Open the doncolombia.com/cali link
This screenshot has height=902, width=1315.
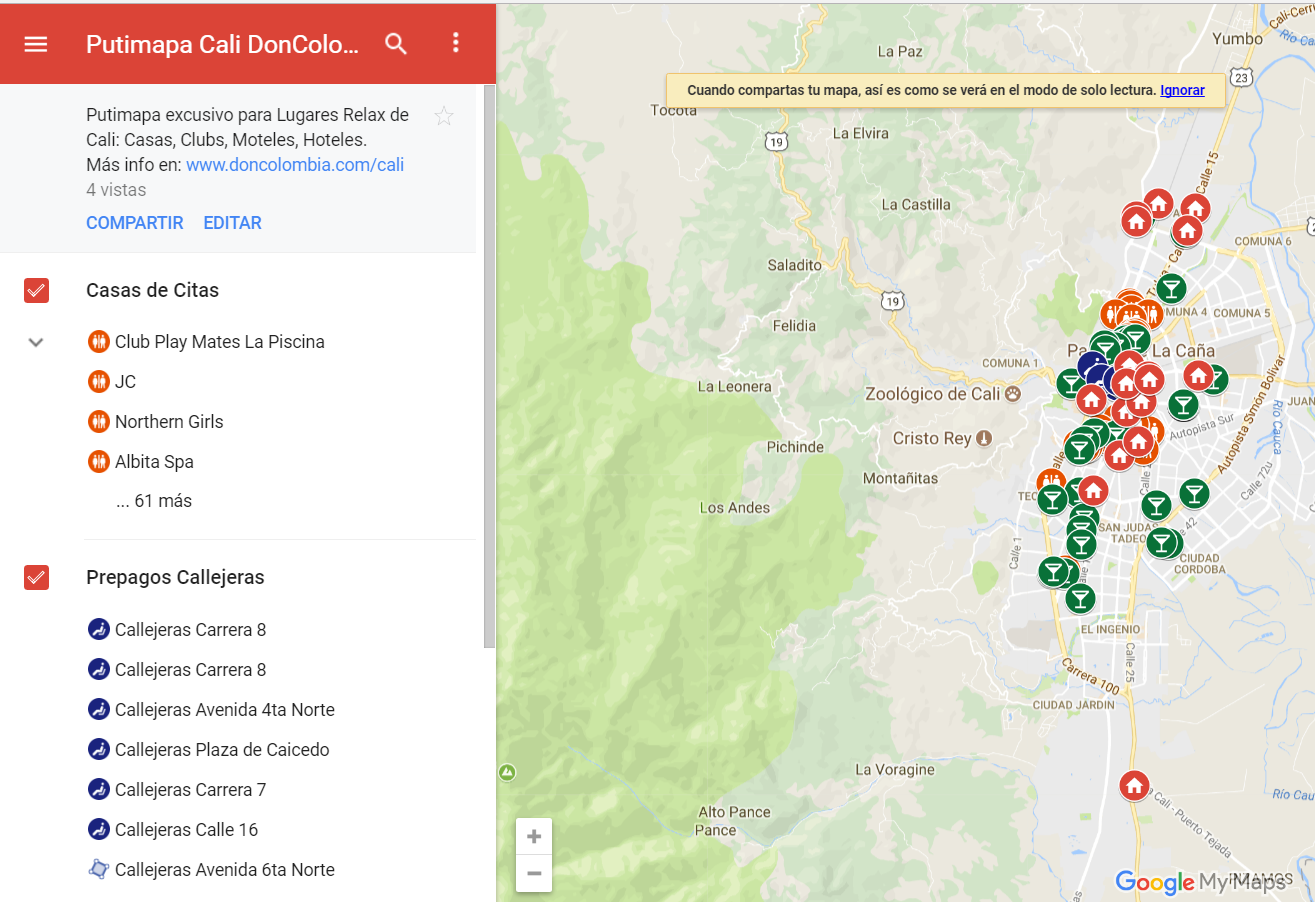coord(295,165)
